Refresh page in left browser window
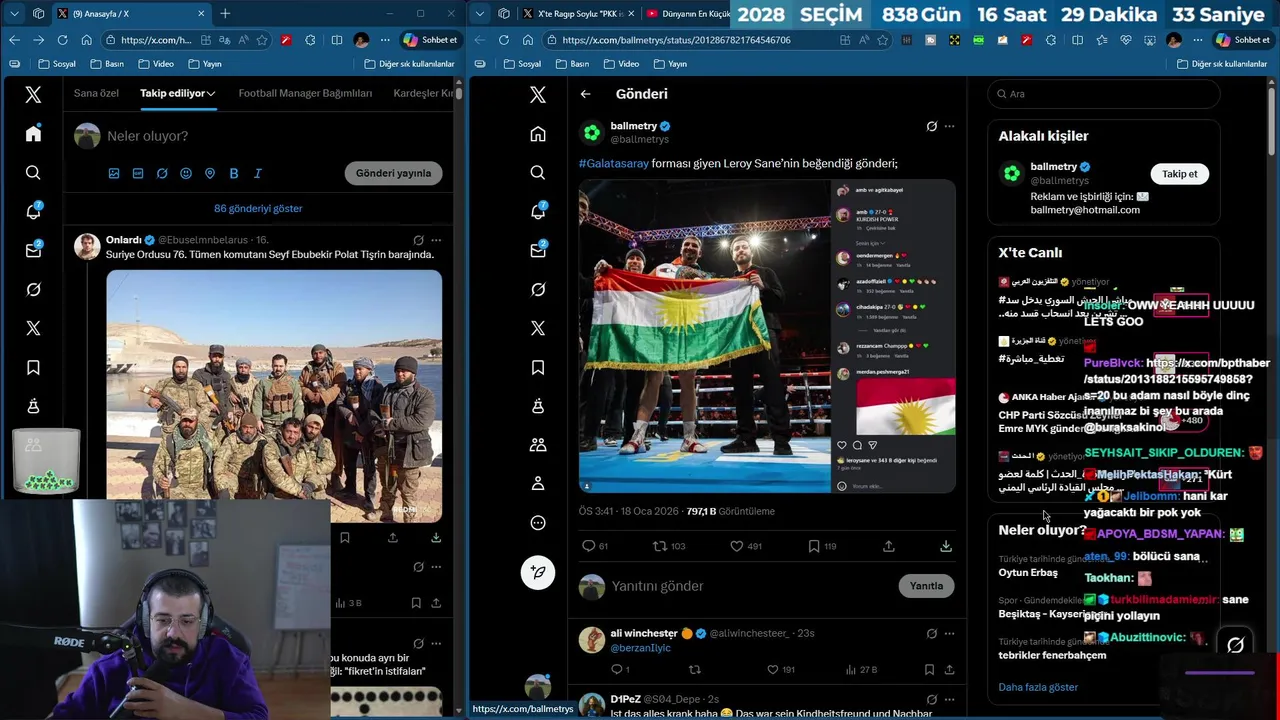Screen dimensions: 1280x720 pos(62,40)
